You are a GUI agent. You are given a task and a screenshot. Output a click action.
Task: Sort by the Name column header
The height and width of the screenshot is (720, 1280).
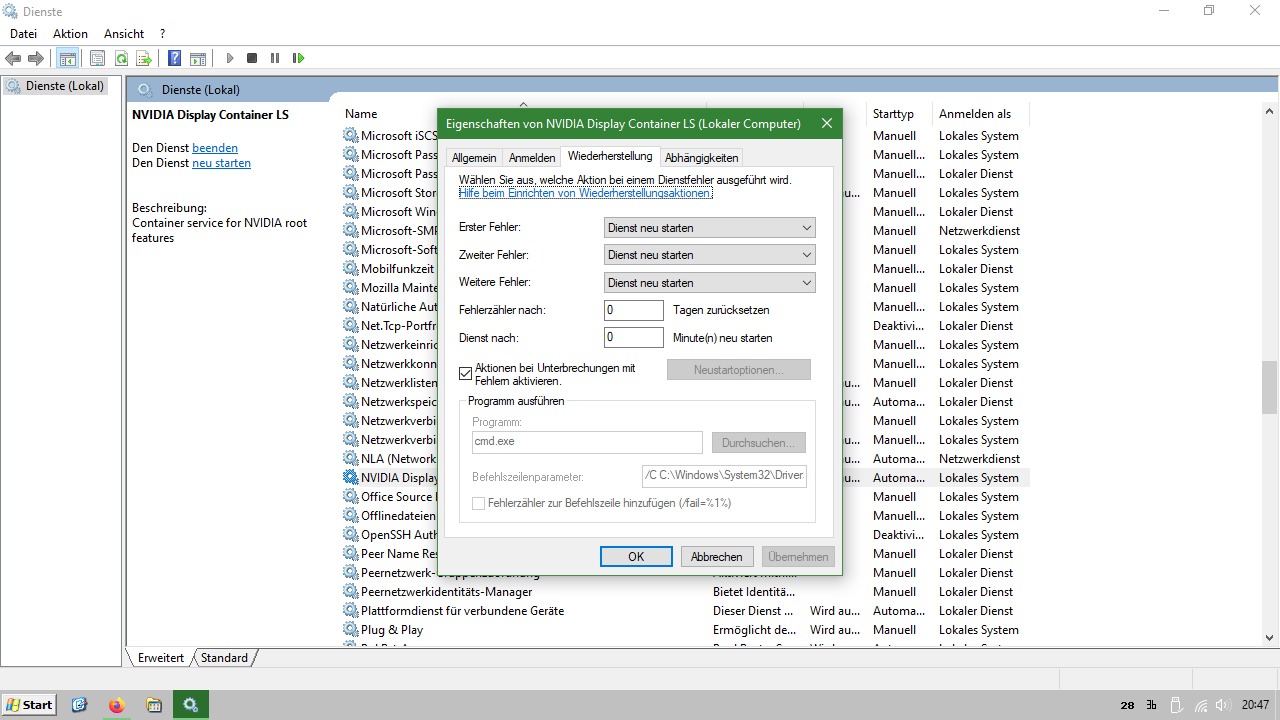pos(361,114)
